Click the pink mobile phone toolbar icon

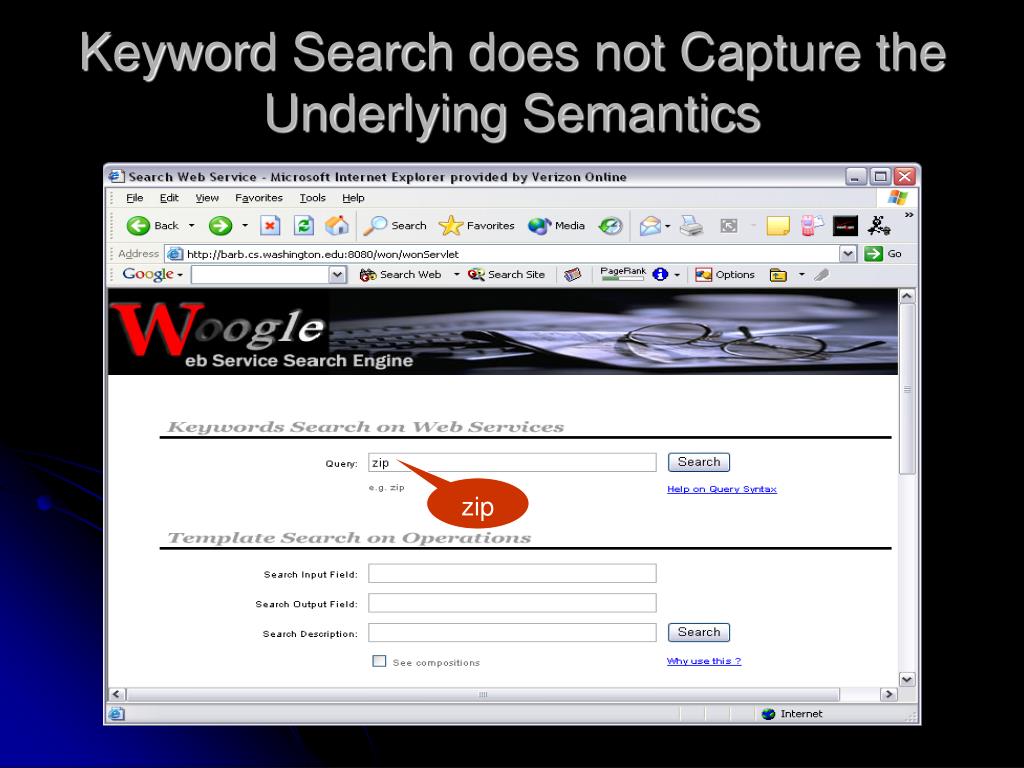[812, 225]
